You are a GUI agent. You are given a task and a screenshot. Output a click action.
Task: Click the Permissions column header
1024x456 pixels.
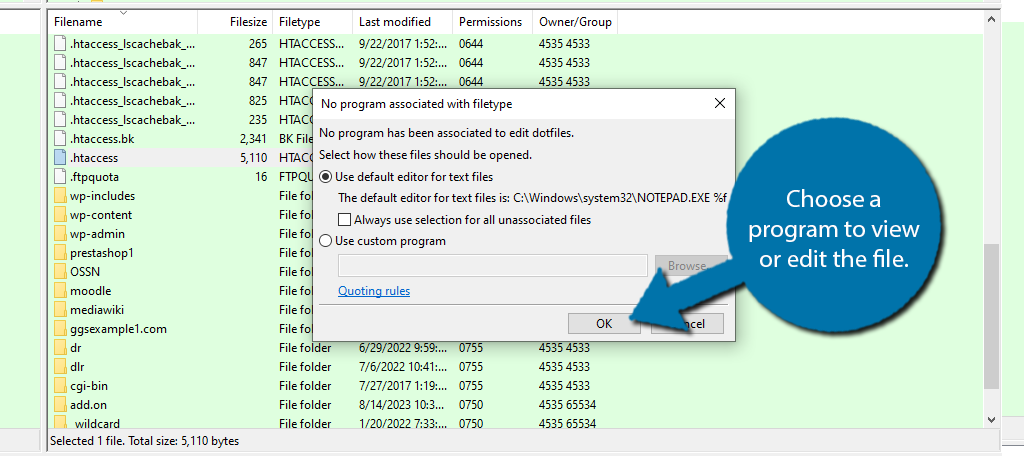490,21
